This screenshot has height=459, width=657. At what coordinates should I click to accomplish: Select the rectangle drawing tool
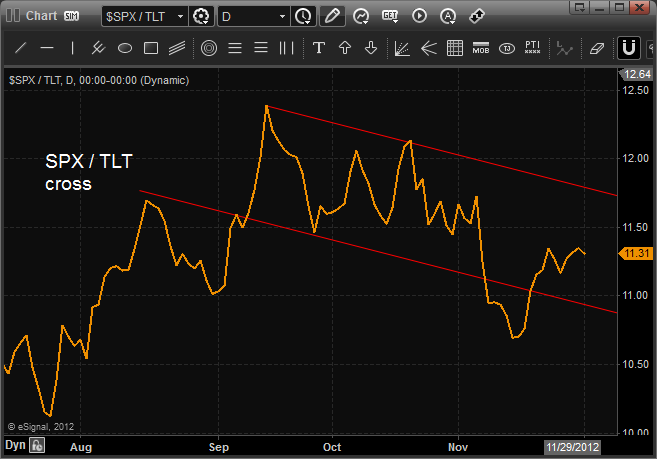[x=151, y=48]
